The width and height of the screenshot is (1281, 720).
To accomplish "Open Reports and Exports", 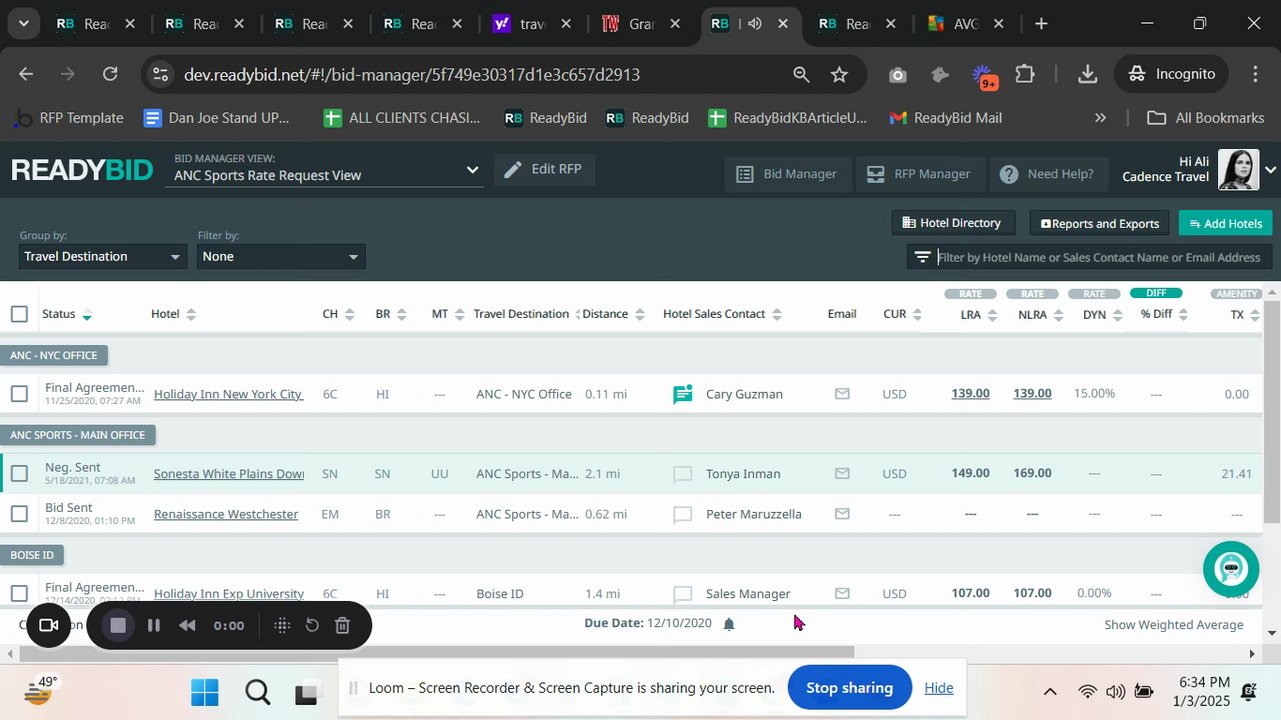I will (x=1100, y=223).
